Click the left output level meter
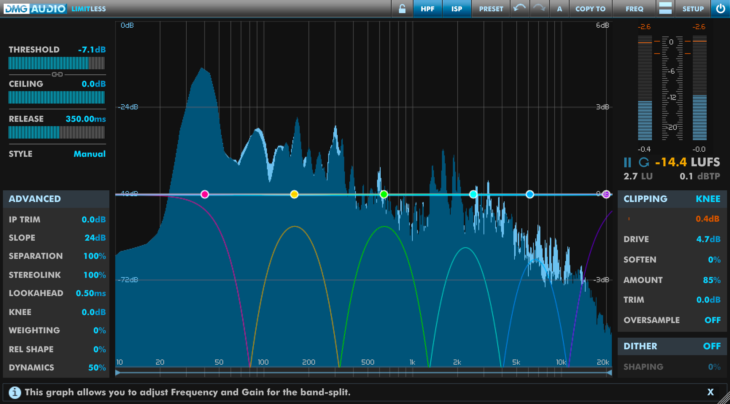This screenshot has height=404, width=730. point(645,88)
